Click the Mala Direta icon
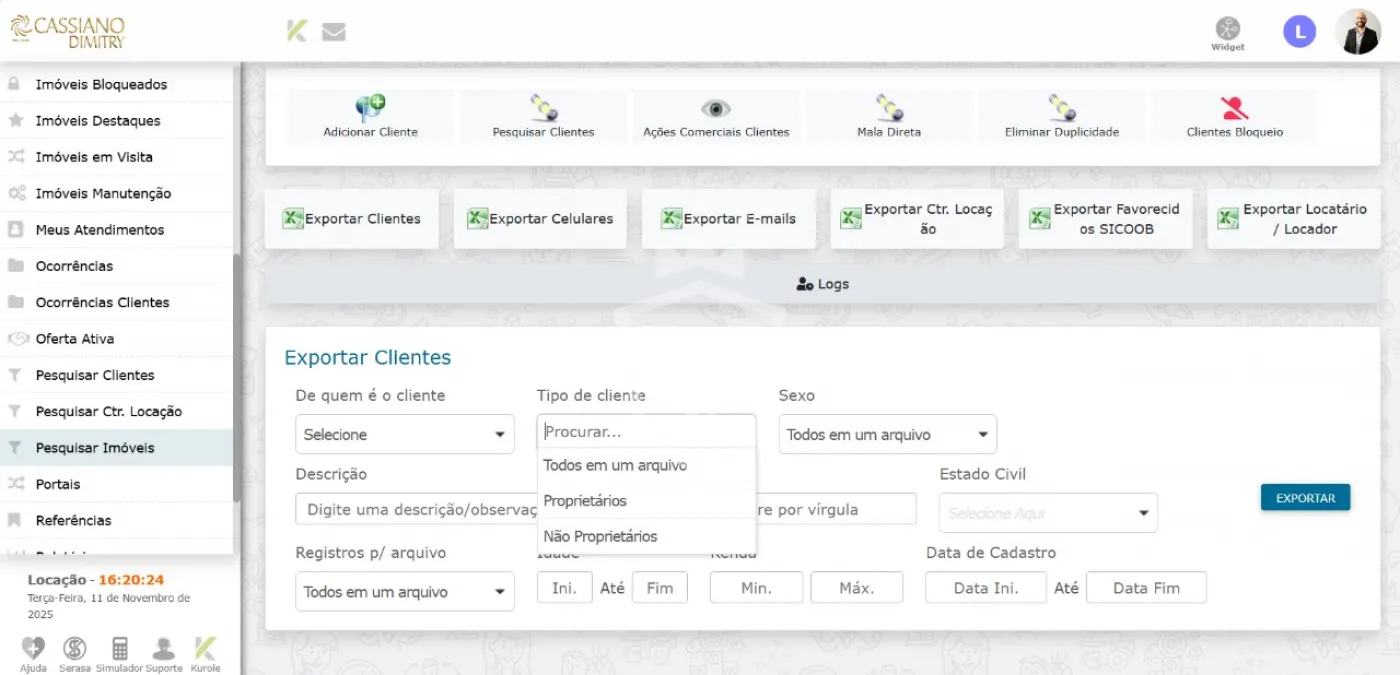The height and width of the screenshot is (675, 1400). coord(889,108)
